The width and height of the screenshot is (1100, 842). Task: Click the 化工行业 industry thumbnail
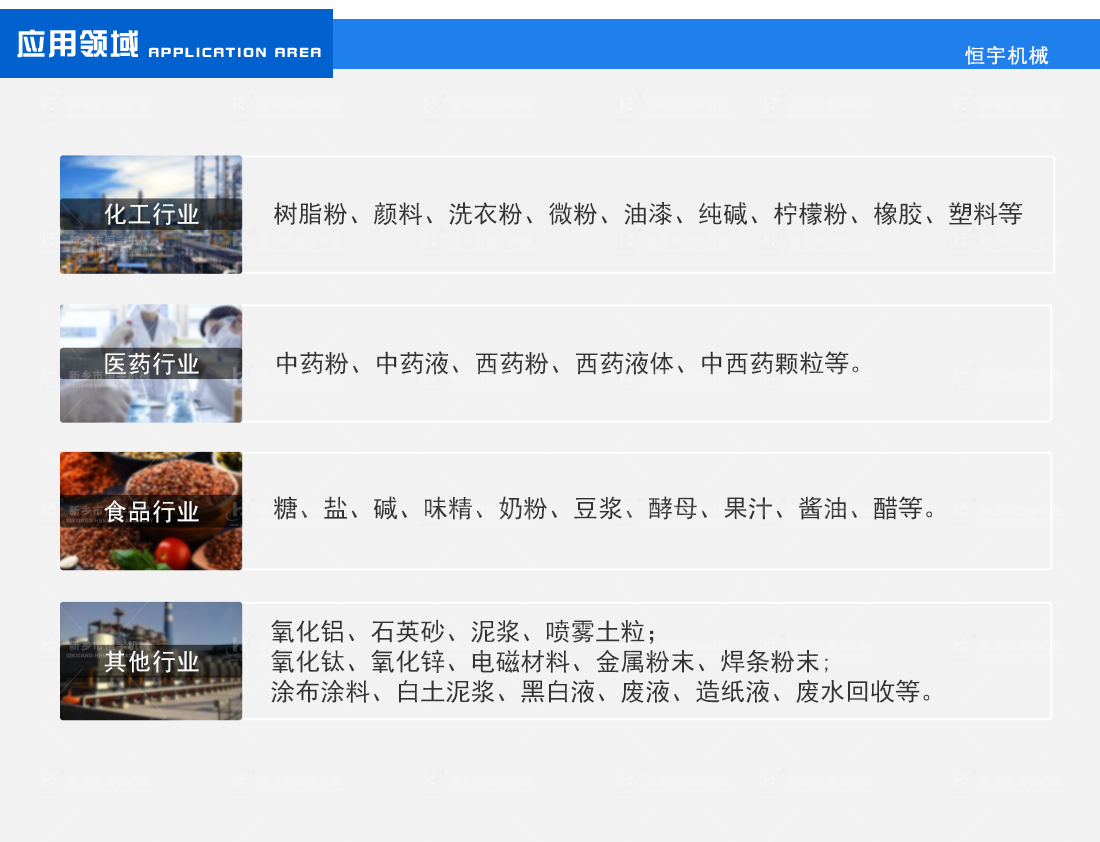(151, 214)
